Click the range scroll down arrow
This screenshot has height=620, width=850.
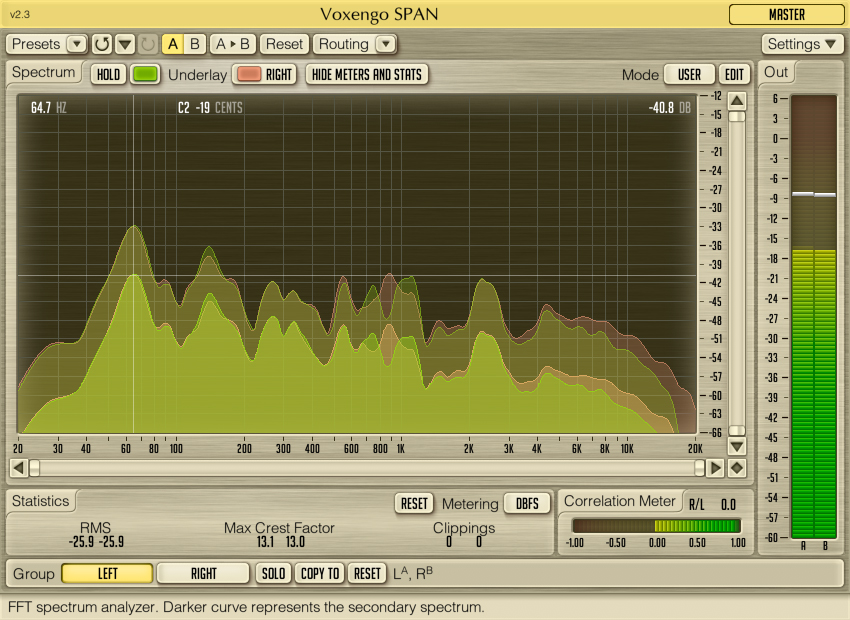[x=737, y=447]
